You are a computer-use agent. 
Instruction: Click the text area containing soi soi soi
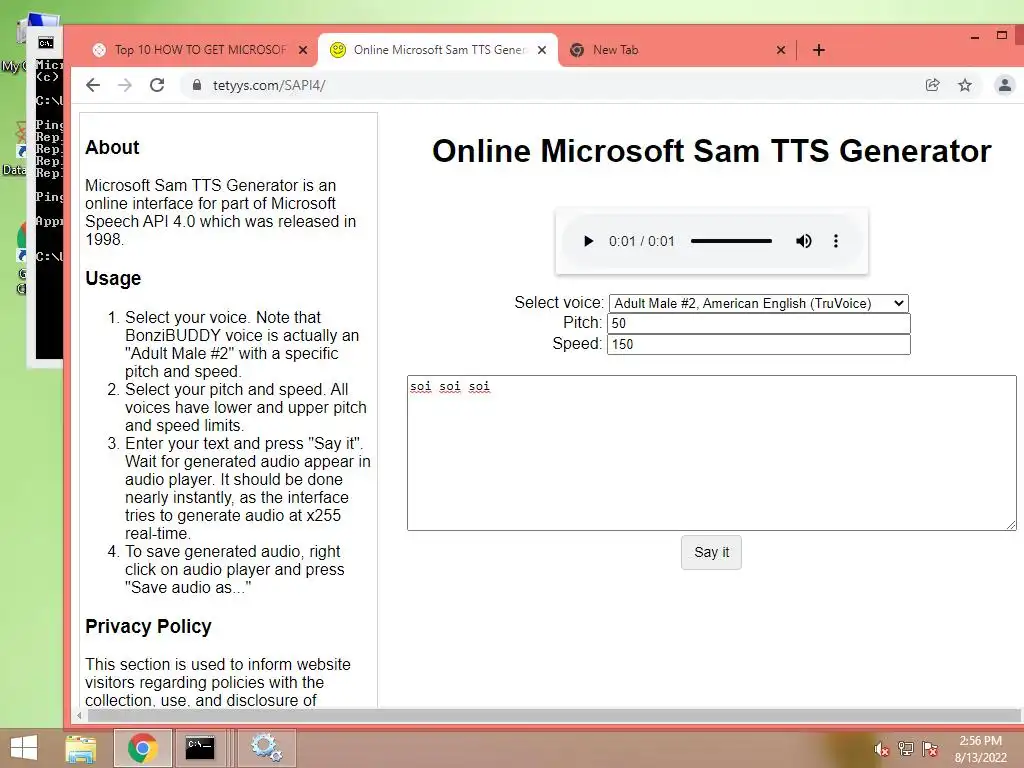(711, 453)
